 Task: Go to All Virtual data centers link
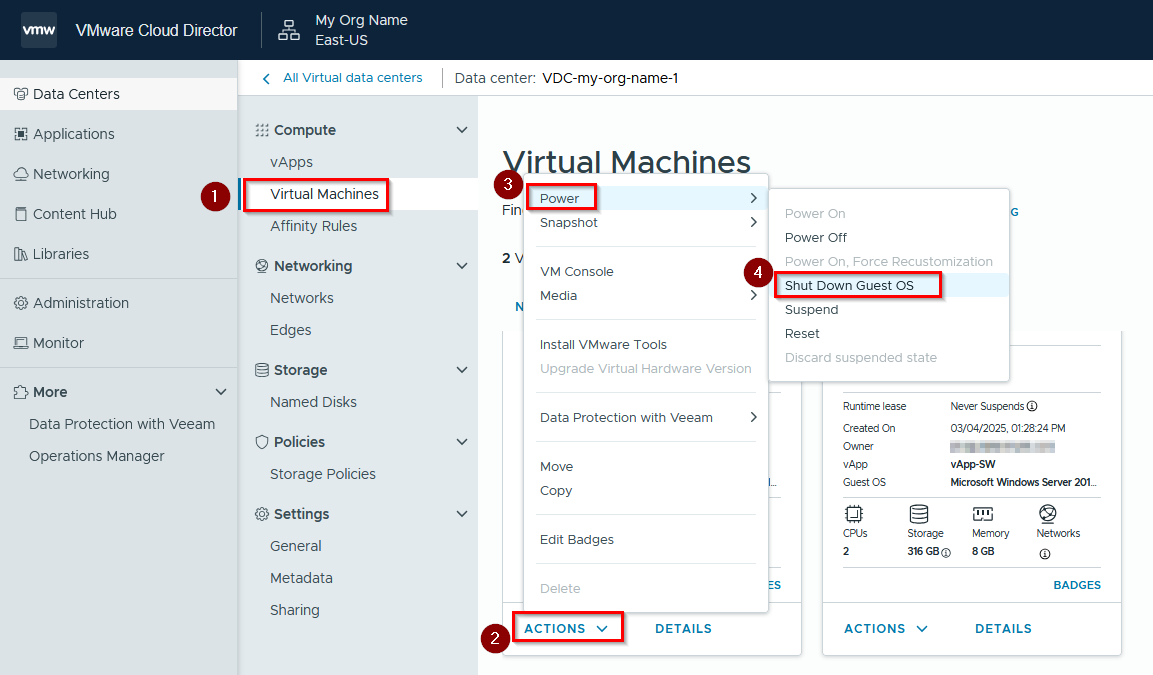(x=353, y=78)
